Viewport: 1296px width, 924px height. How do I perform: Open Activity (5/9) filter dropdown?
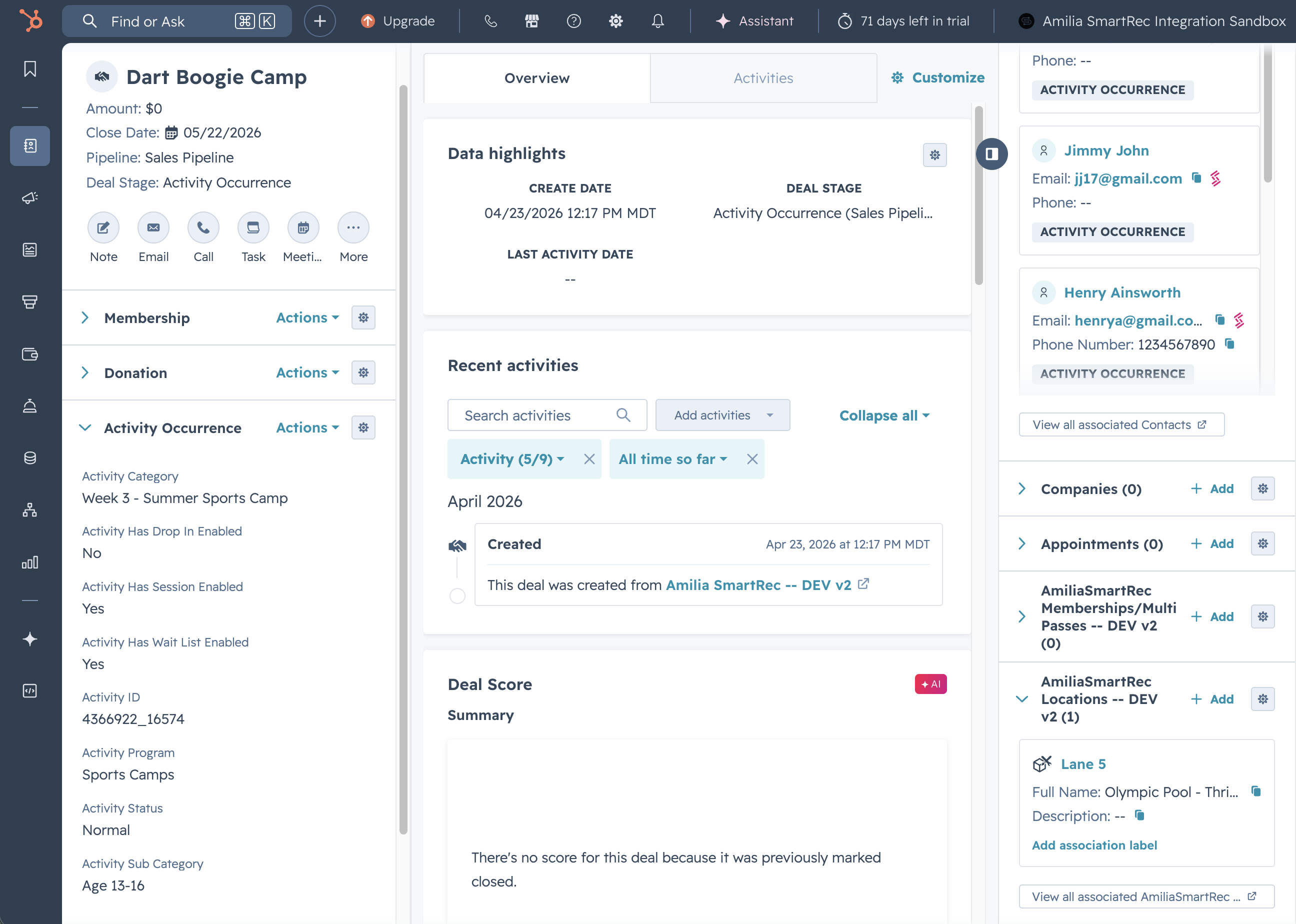(x=512, y=459)
